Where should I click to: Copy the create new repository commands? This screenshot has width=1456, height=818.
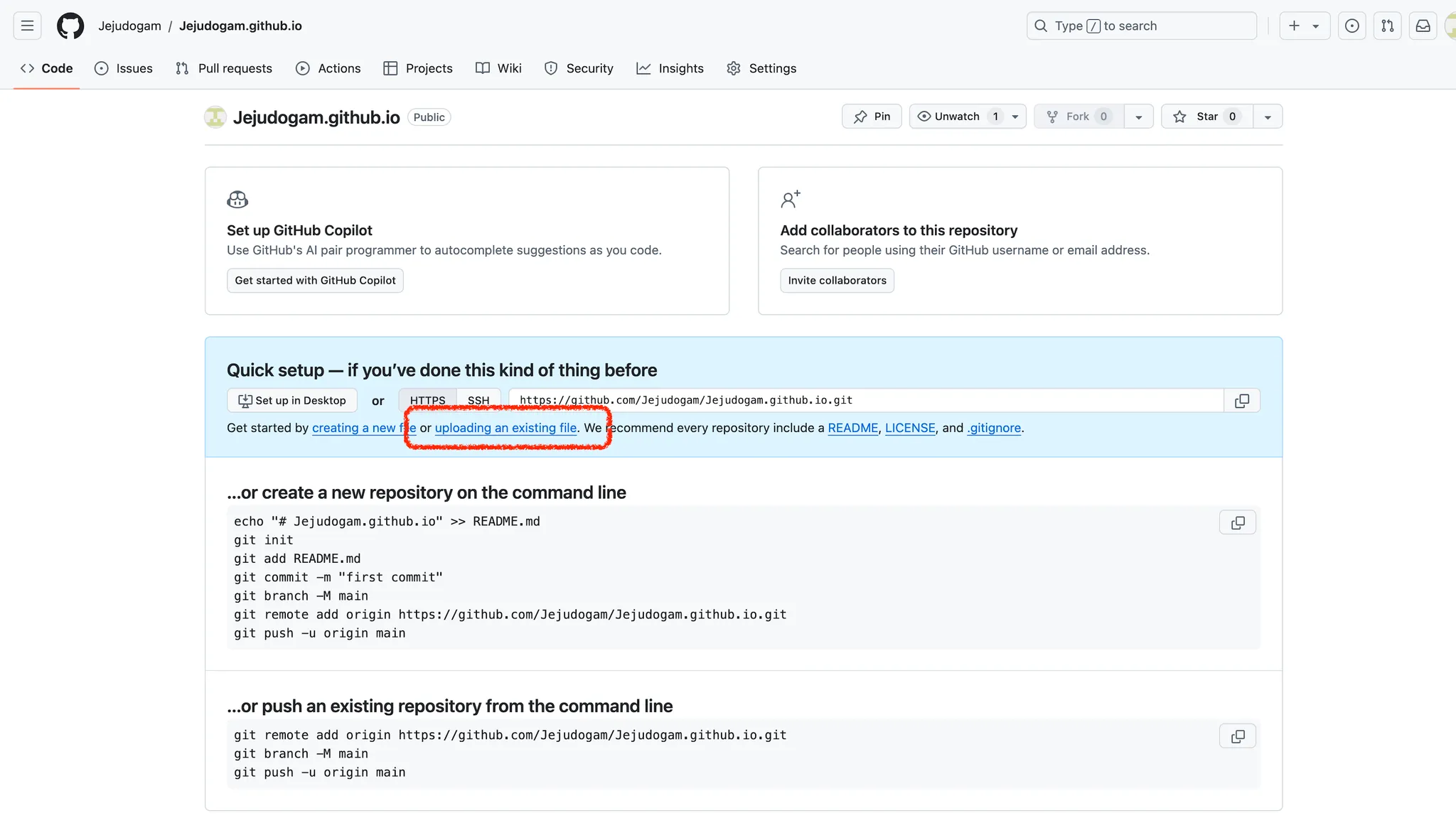pos(1237,522)
